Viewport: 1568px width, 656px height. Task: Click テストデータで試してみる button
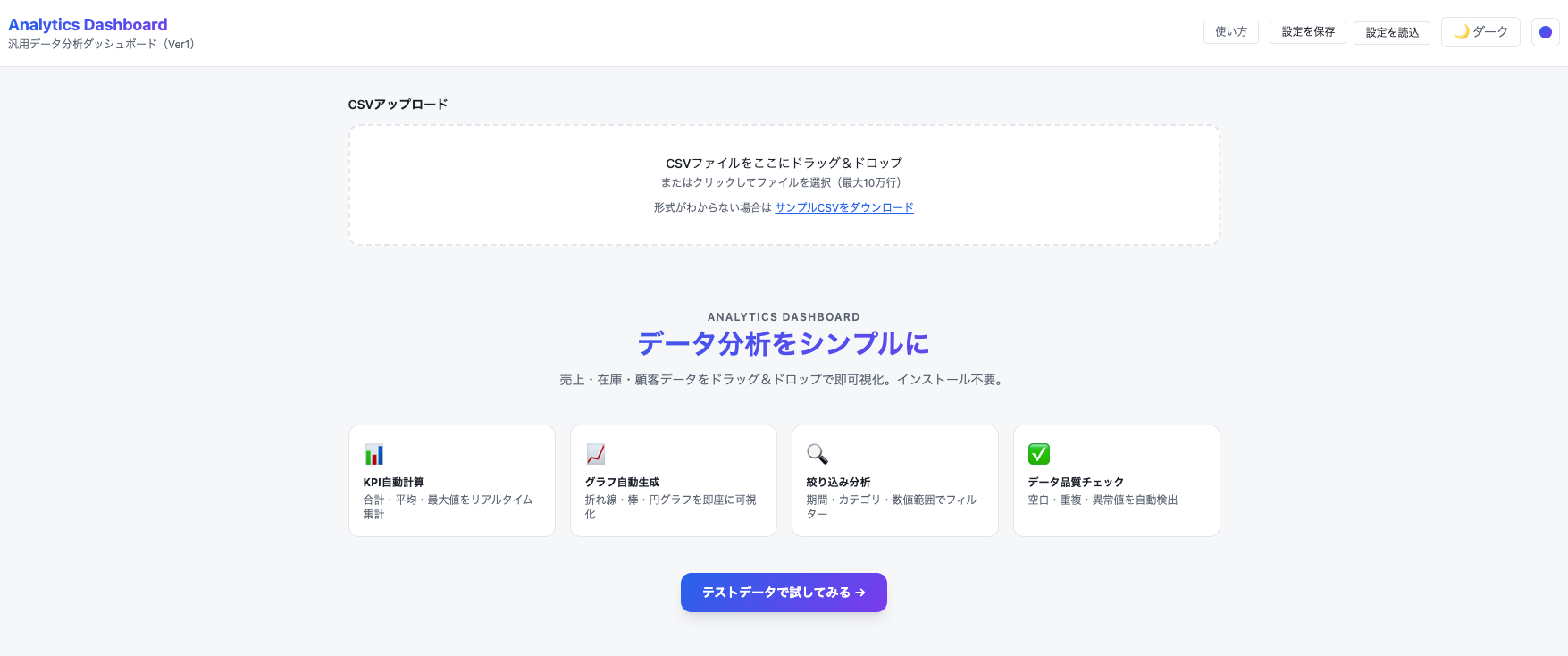784,593
